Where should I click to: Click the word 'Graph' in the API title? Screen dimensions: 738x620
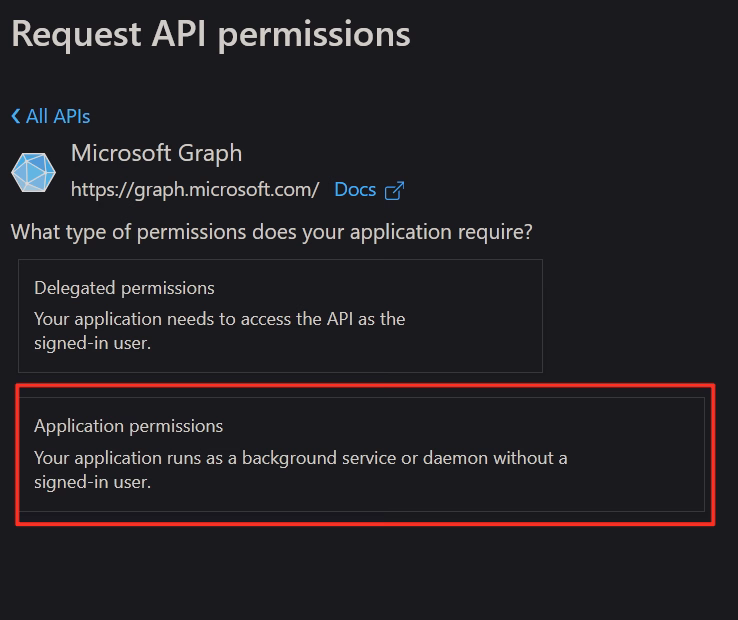210,154
